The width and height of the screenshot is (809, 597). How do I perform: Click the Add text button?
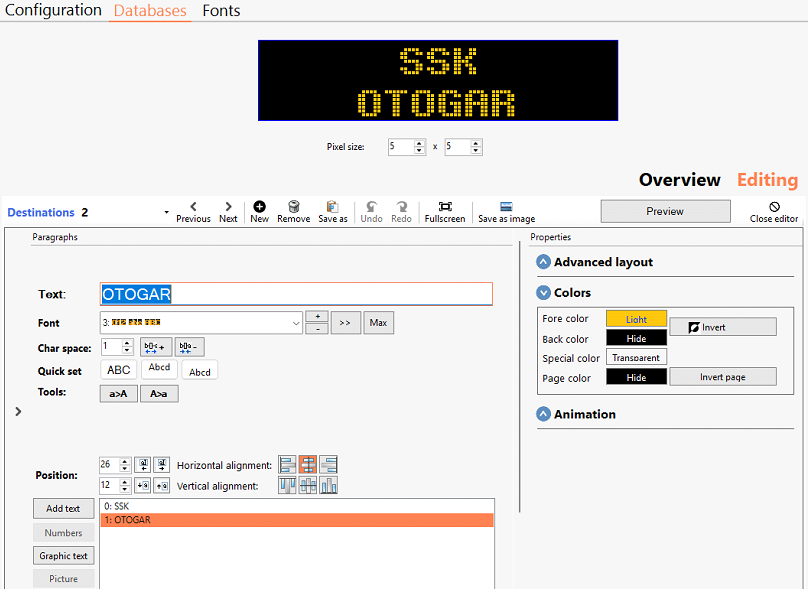click(x=63, y=509)
